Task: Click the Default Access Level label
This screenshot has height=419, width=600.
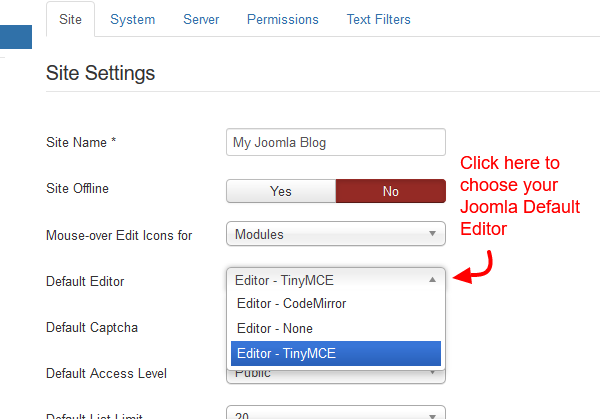Action: click(x=106, y=373)
